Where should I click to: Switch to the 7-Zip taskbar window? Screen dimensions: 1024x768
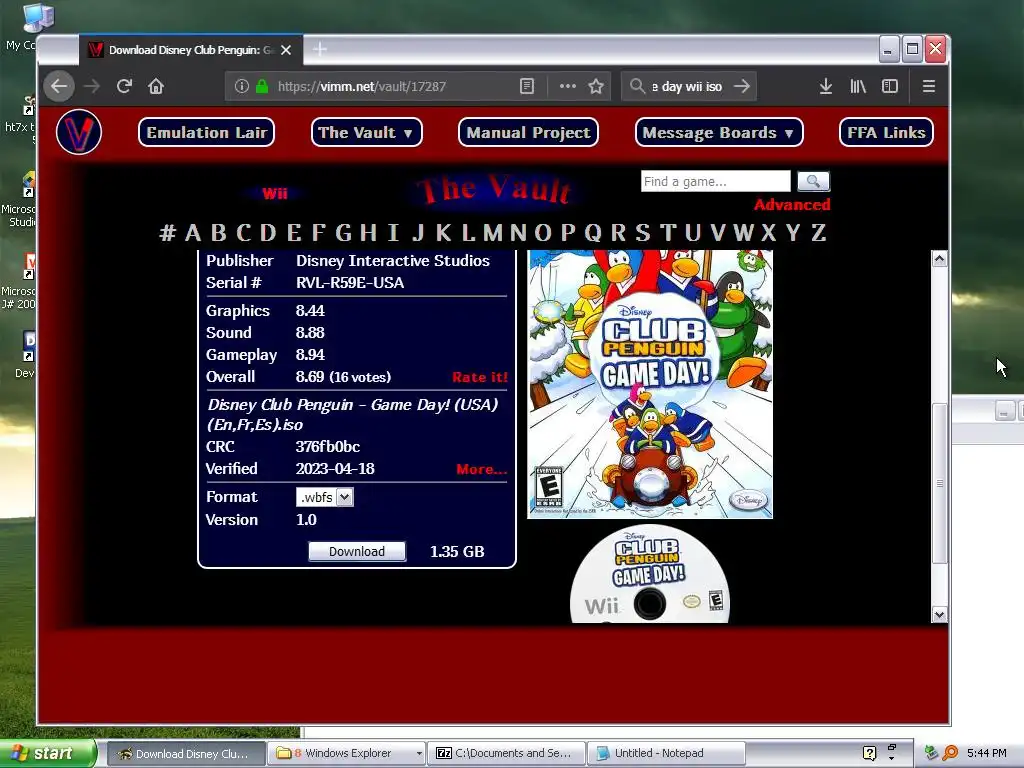point(506,753)
